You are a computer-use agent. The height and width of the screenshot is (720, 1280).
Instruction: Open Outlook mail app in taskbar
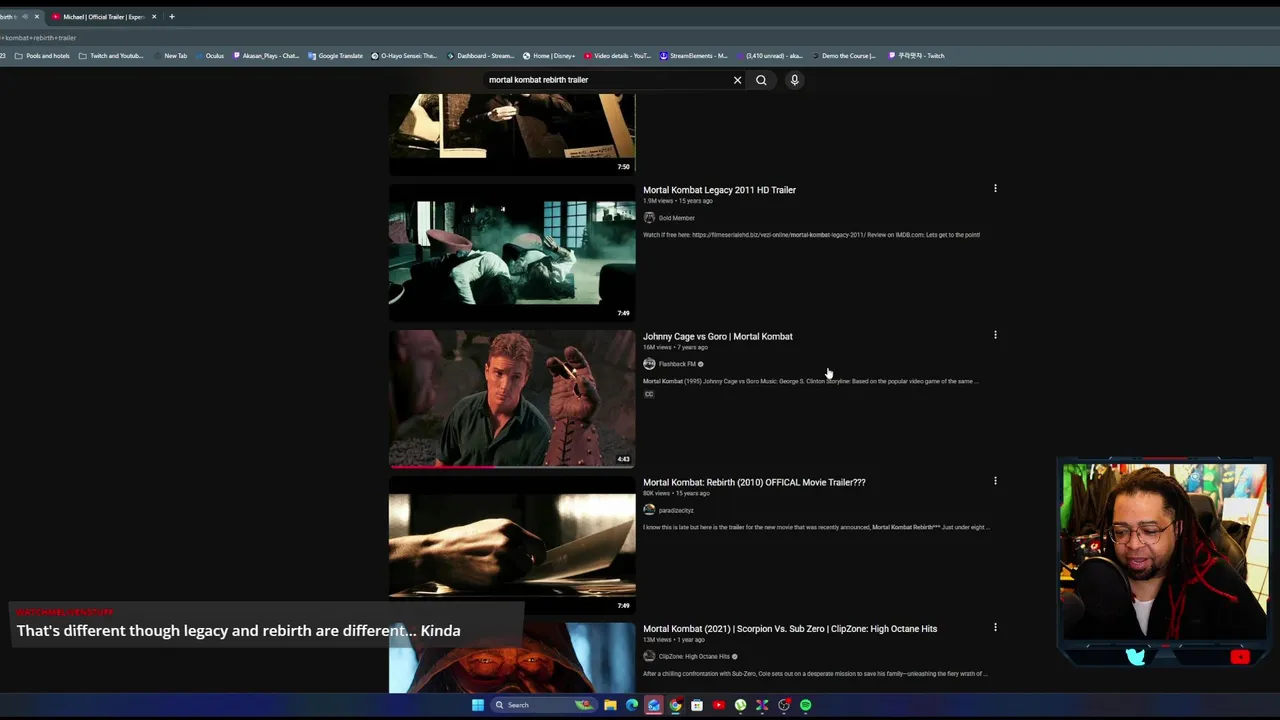(x=654, y=705)
